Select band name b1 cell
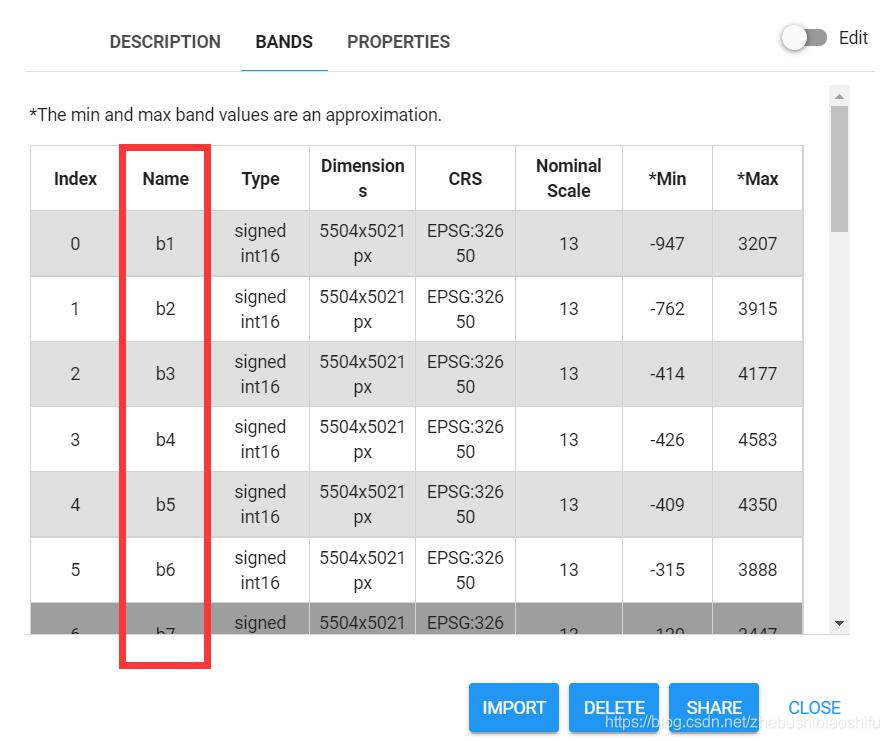Image resolution: width=889 pixels, height=741 pixels. pos(165,244)
